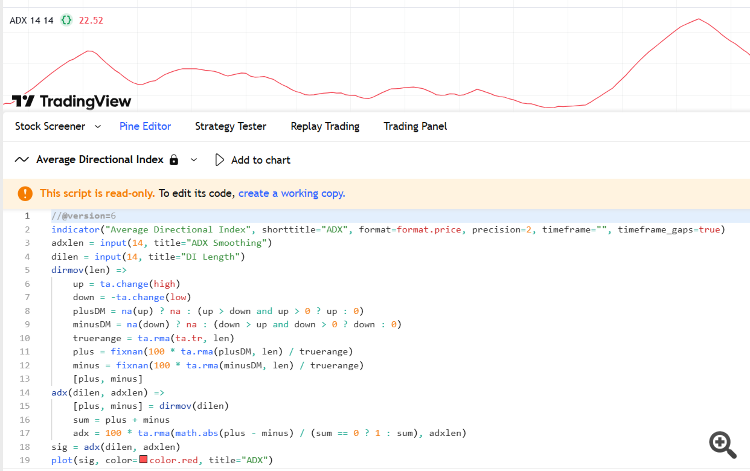This screenshot has height=471, width=750.
Task: Open the script name dropdown chevron
Action: click(194, 160)
